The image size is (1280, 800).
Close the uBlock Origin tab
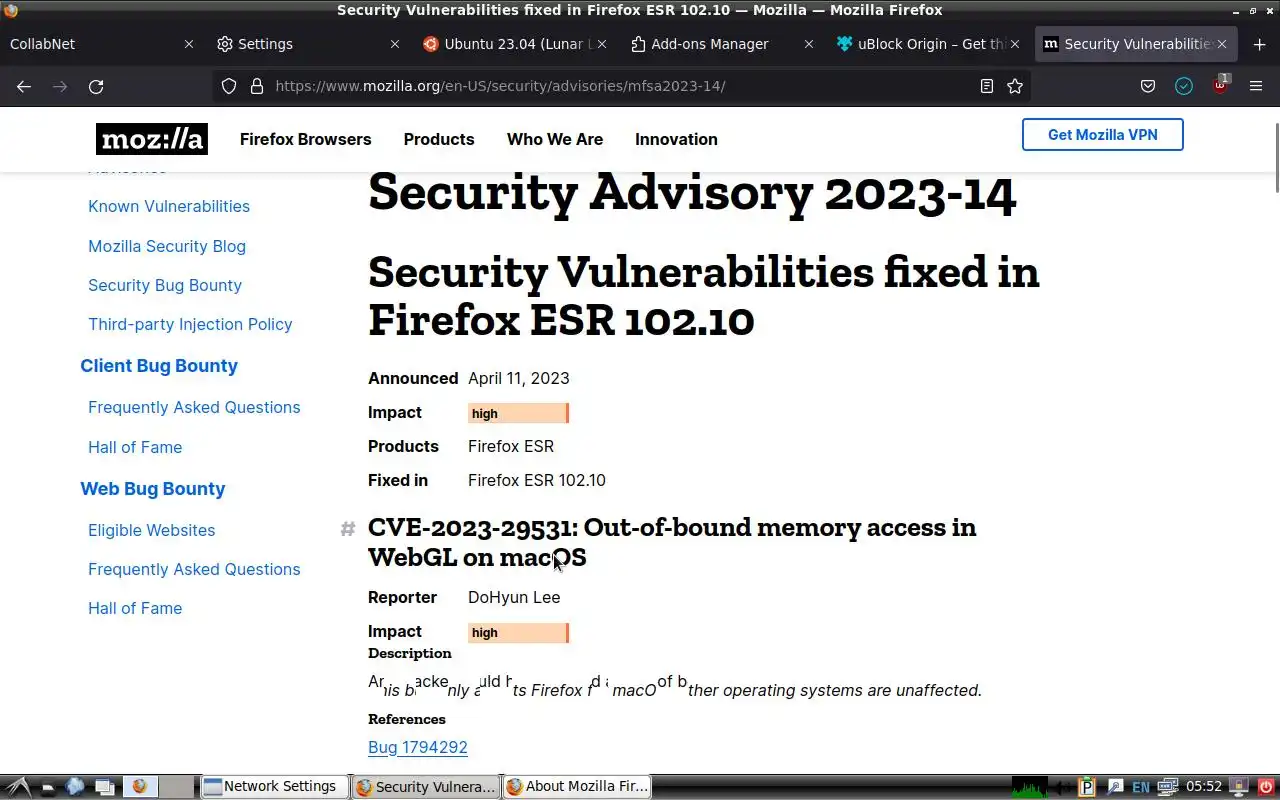pos(1015,44)
